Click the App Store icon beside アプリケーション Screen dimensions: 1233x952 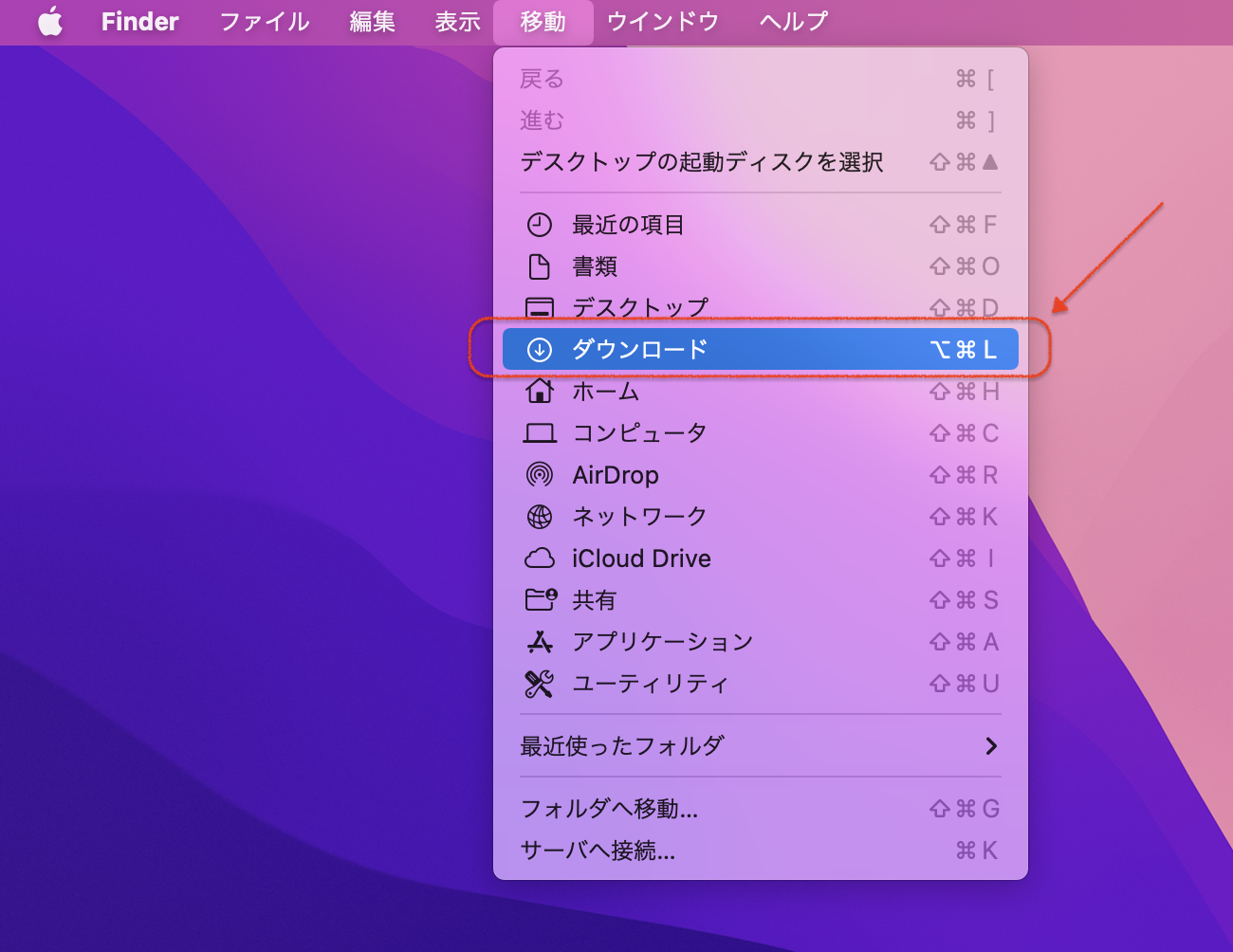pyautogui.click(x=540, y=642)
